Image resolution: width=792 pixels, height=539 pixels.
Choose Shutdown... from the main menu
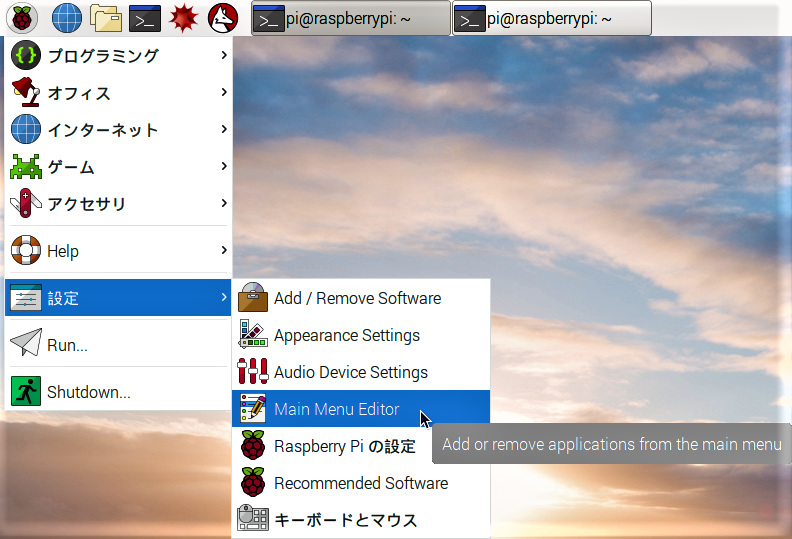[x=118, y=391]
